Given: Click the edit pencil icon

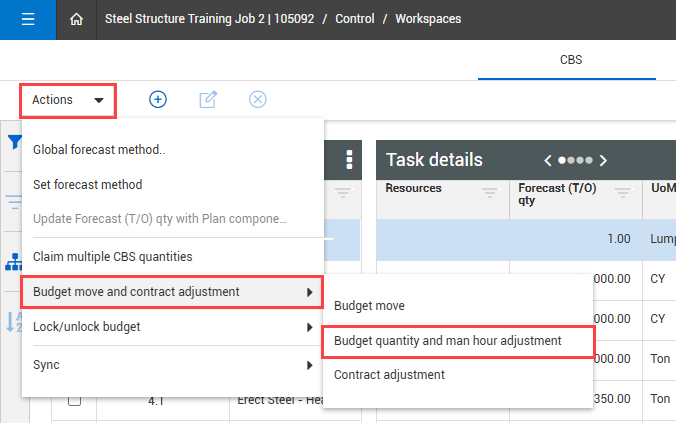Looking at the screenshot, I should (x=208, y=99).
